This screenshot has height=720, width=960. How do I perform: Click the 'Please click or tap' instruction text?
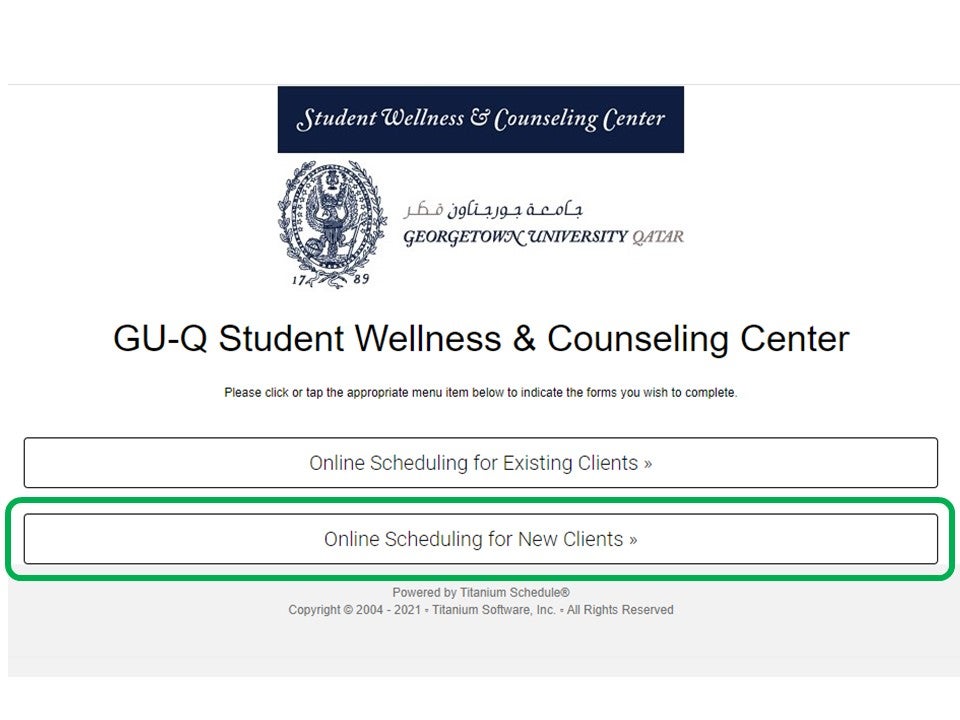481,392
